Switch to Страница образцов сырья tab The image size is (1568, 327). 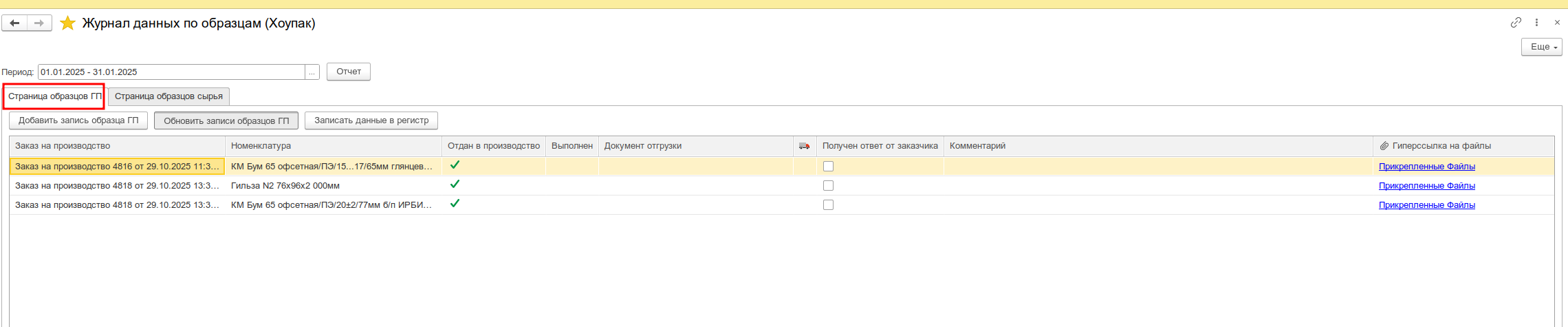(x=168, y=96)
